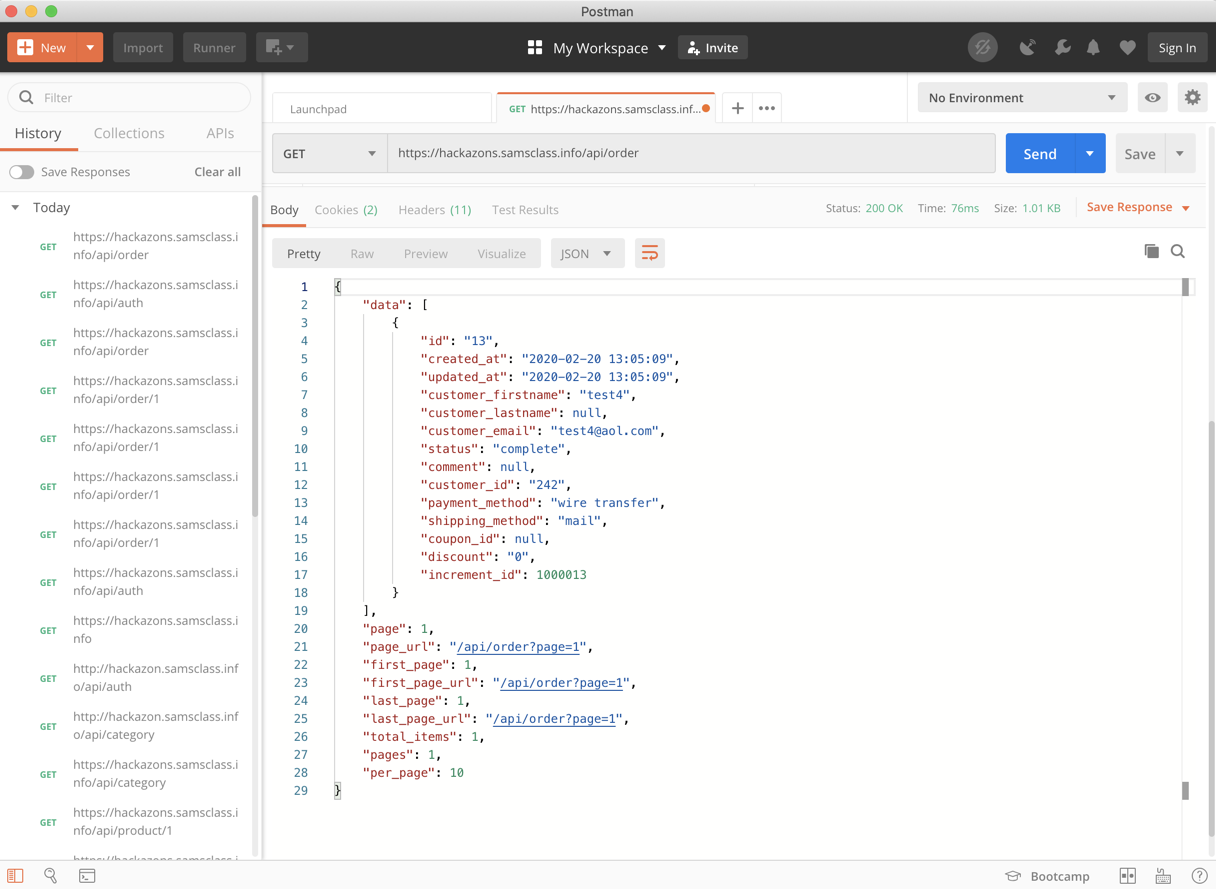Toggle sidebar visibility from the status bar
The width and height of the screenshot is (1216, 889).
point(15,876)
